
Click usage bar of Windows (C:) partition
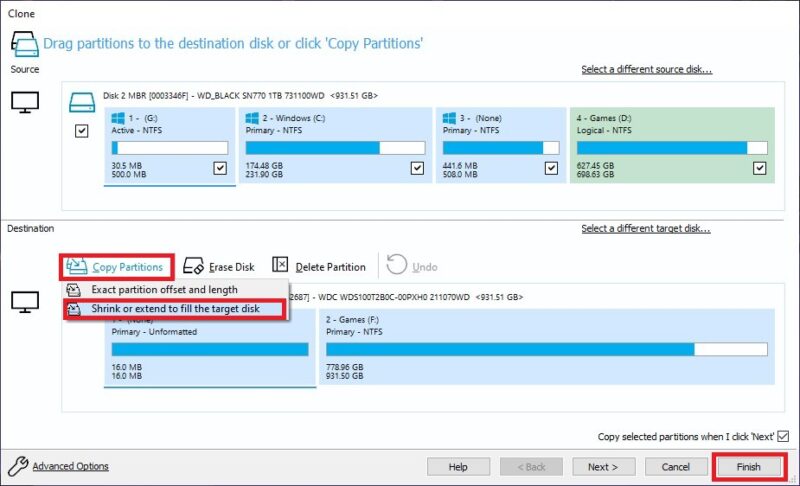click(x=335, y=148)
